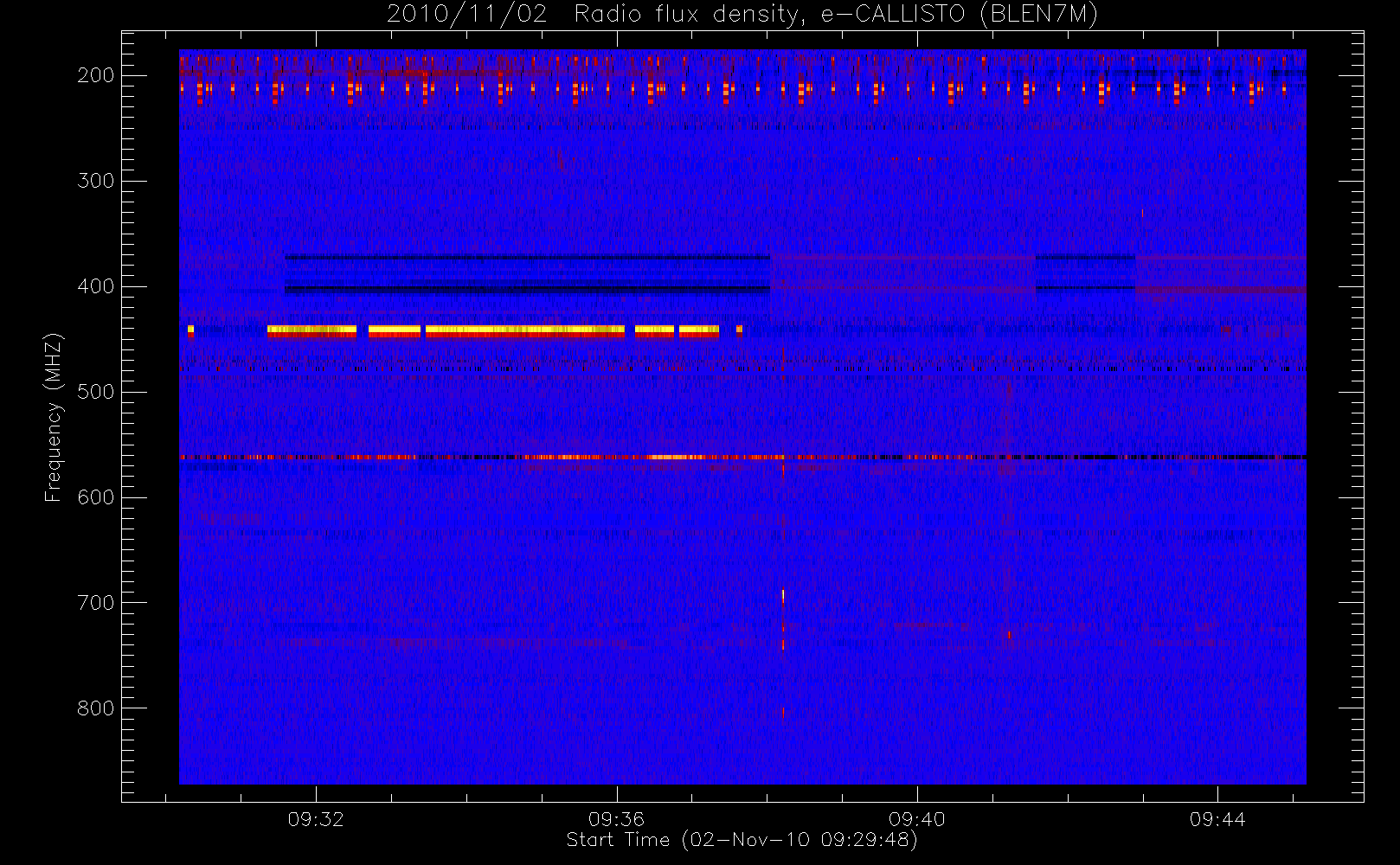Click the 'Start Time (02-Nov-10 09:29:48)' label
Viewport: 1400px width, 865px height.
coord(742,840)
